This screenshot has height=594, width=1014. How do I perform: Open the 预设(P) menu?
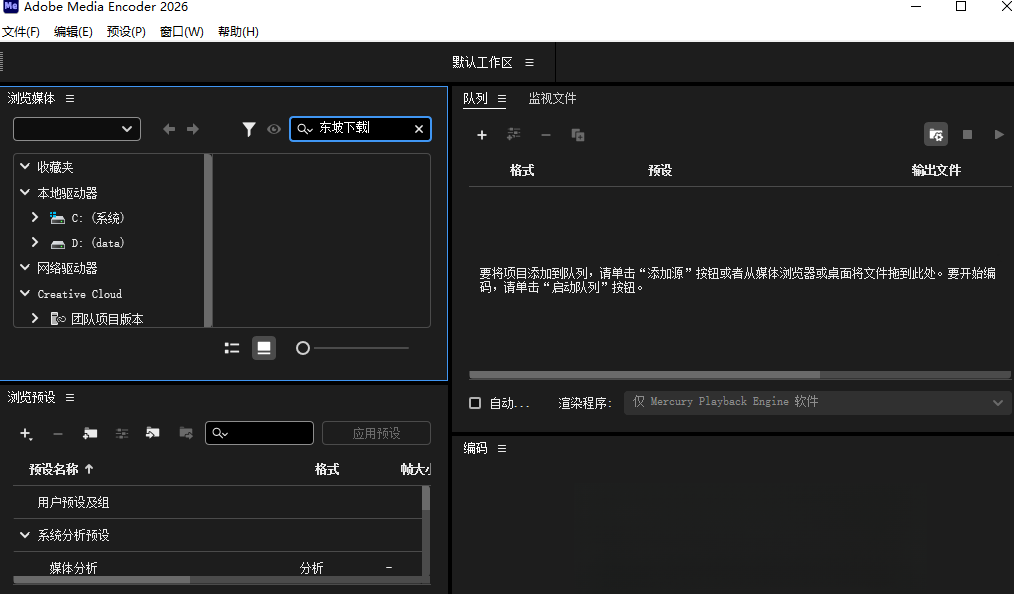point(126,32)
